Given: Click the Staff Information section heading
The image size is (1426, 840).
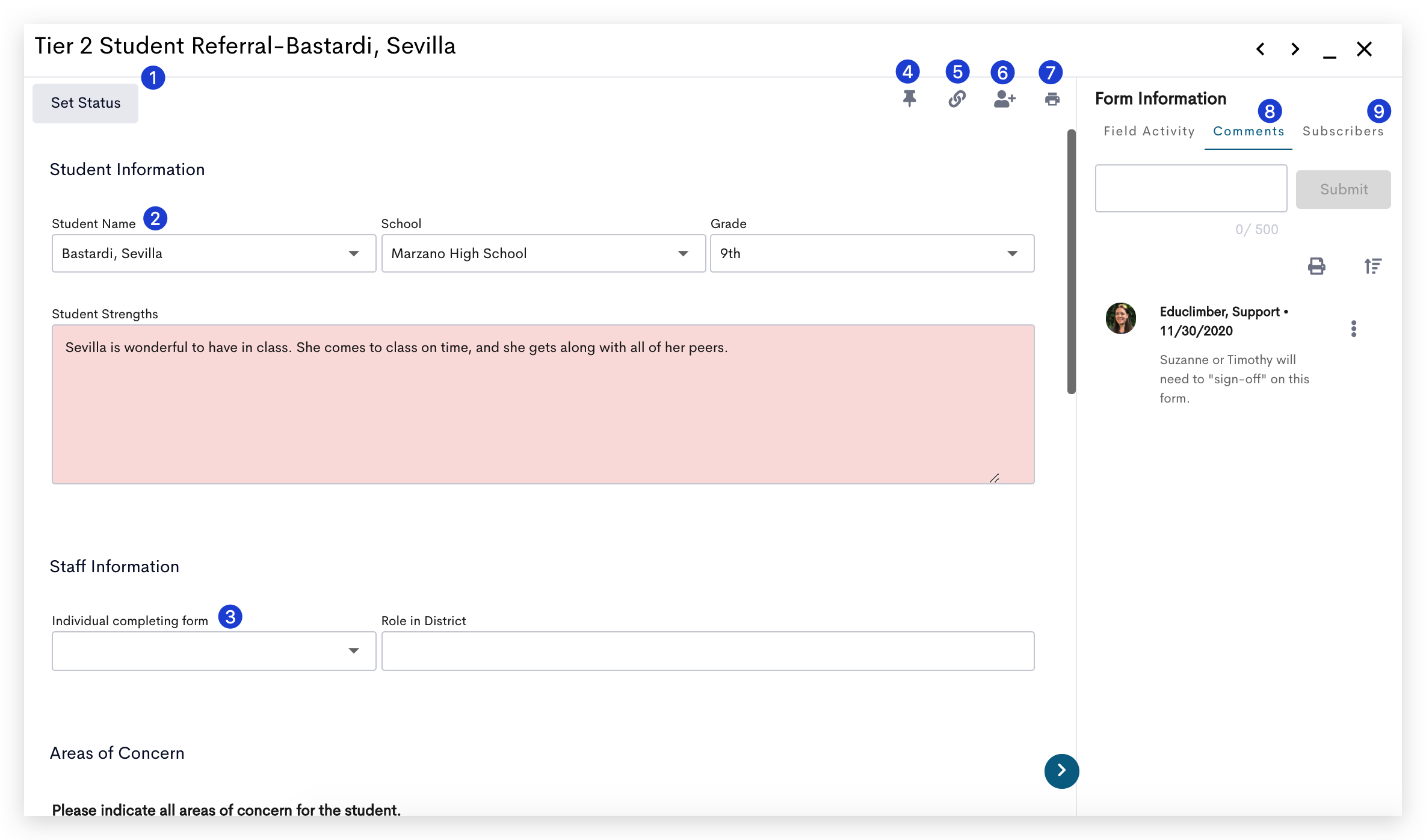Looking at the screenshot, I should (x=114, y=567).
